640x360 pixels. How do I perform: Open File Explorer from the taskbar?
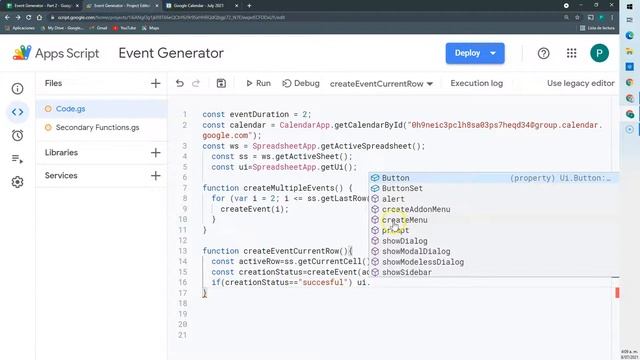629,51
